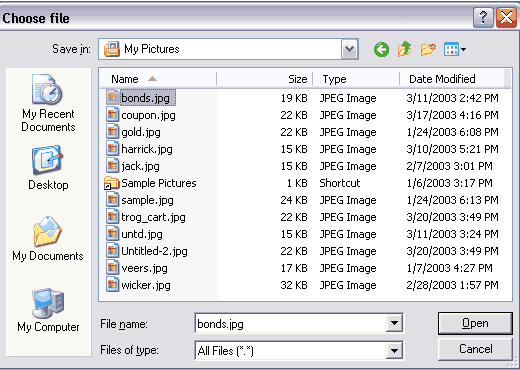Expand the File name dropdown arrow
Screen dimensions: 520x370
coord(394,323)
